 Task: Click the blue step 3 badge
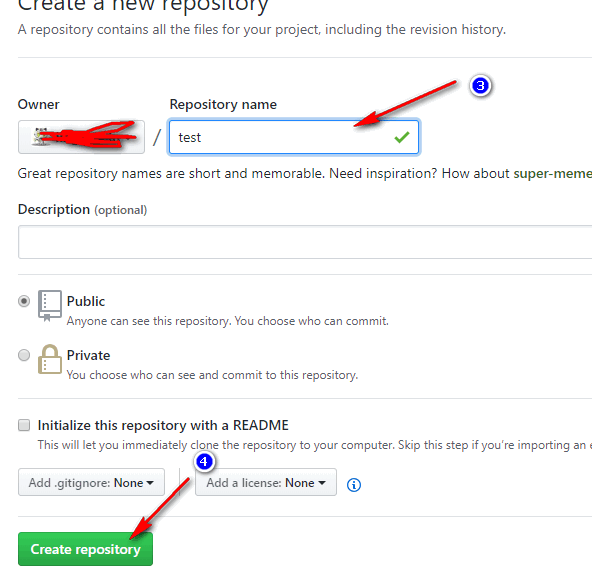(480, 86)
